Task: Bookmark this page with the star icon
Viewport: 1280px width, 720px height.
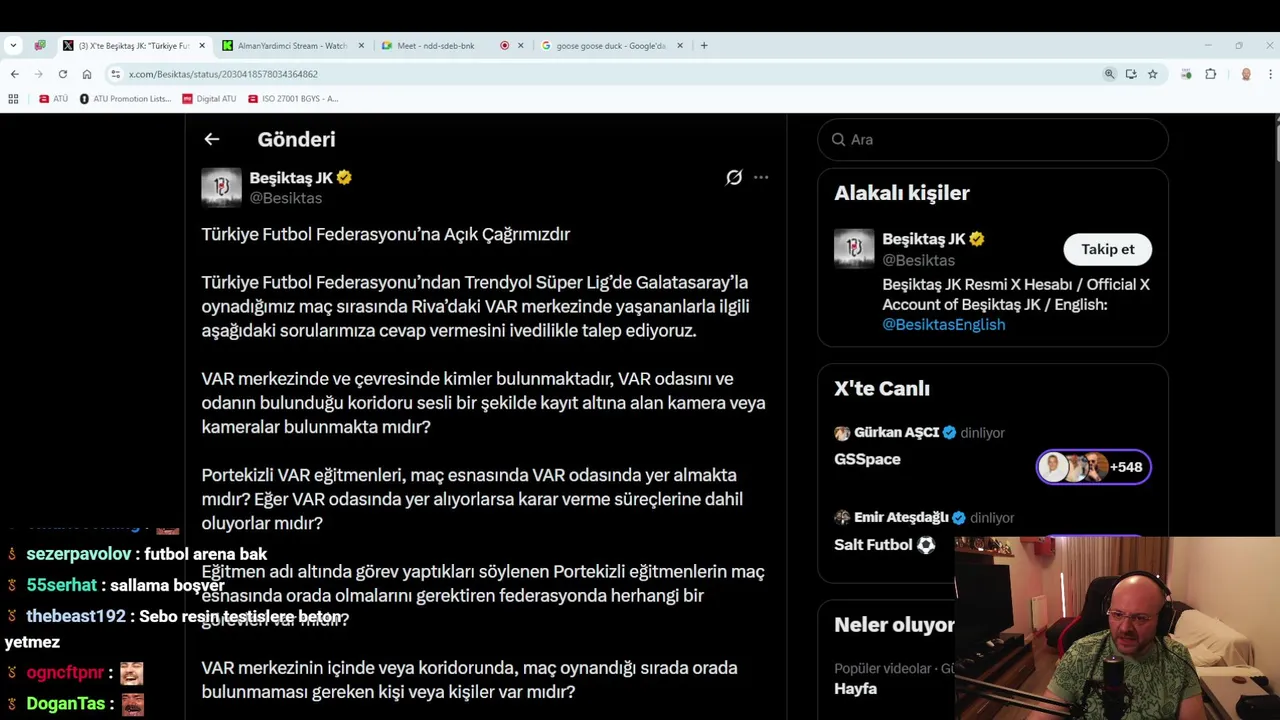Action: click(x=1153, y=74)
